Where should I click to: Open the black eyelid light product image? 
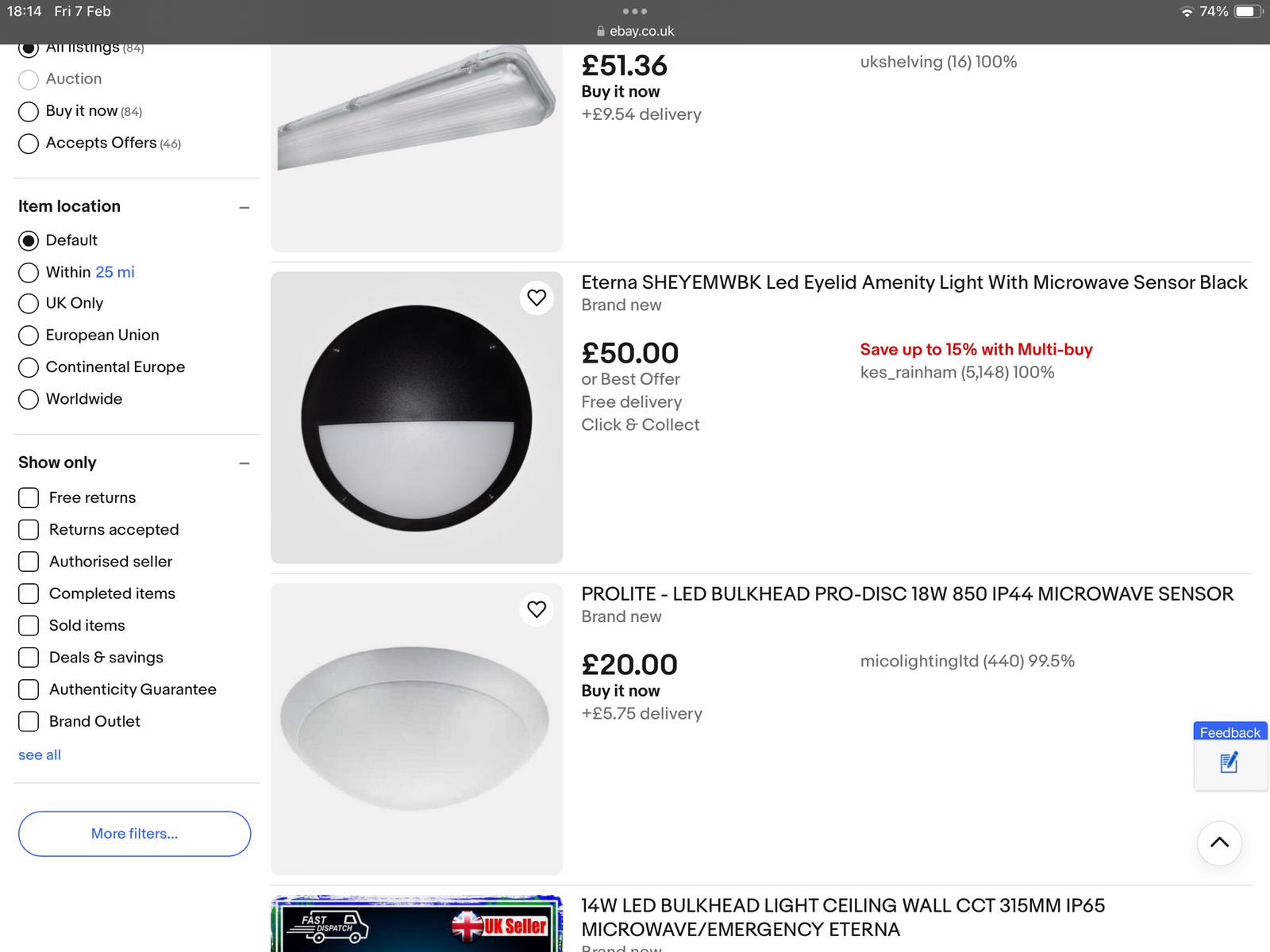(x=417, y=418)
